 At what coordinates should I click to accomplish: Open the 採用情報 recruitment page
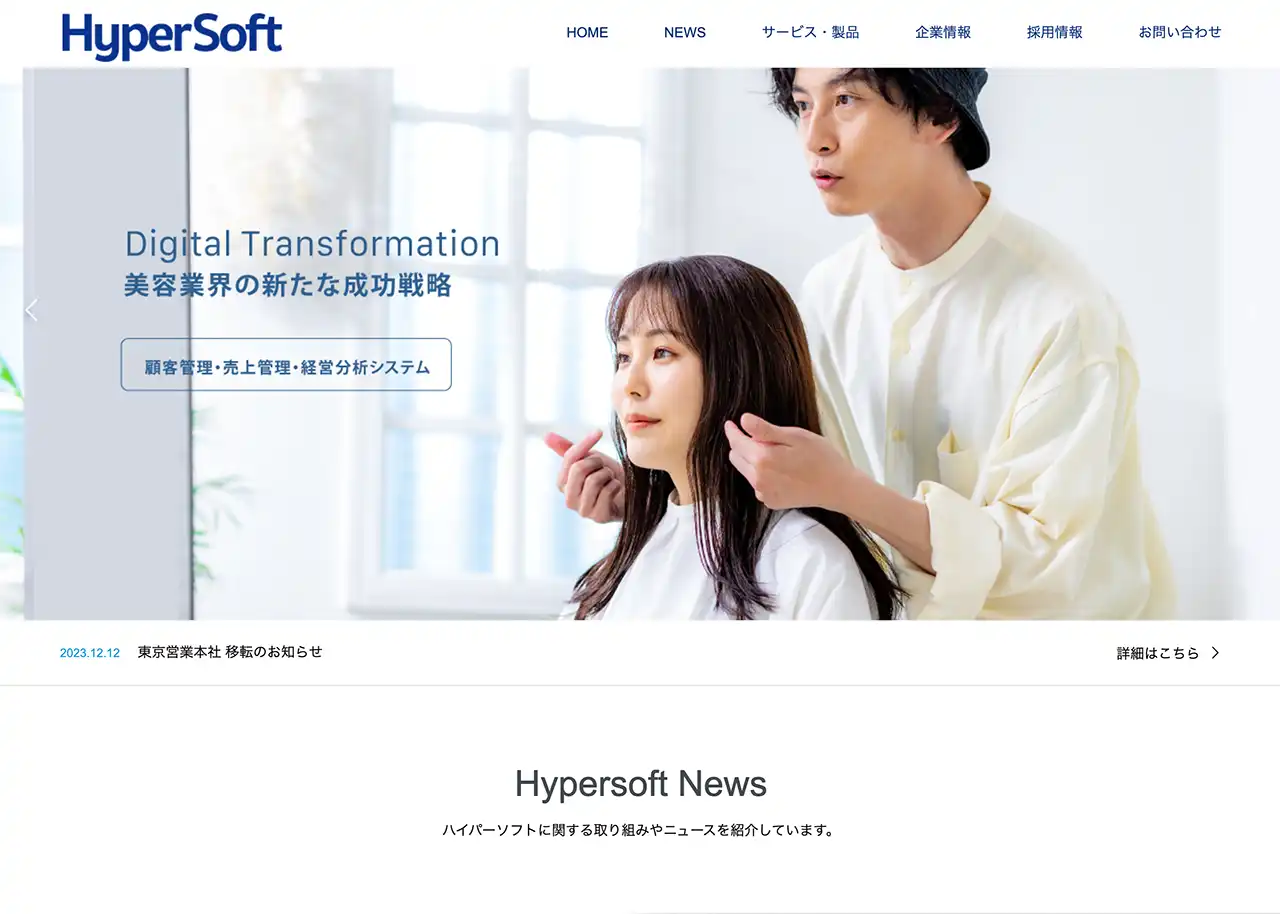click(x=1052, y=32)
